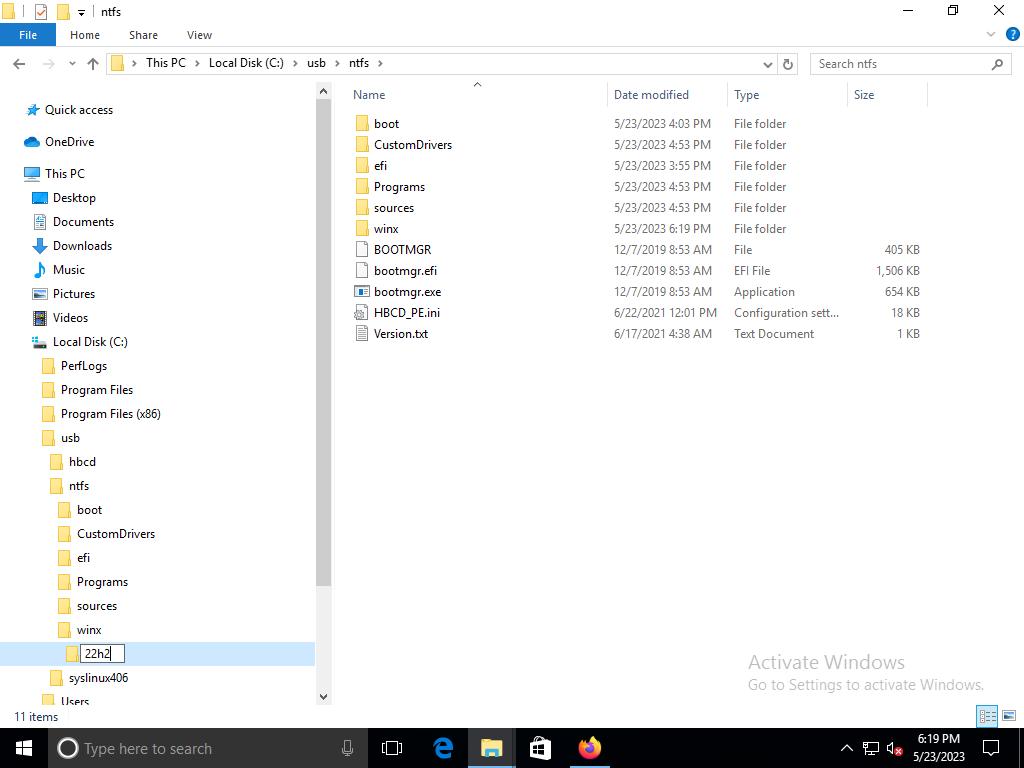Switch to Large icons view layout
This screenshot has width=1024, height=768.
[1009, 716]
